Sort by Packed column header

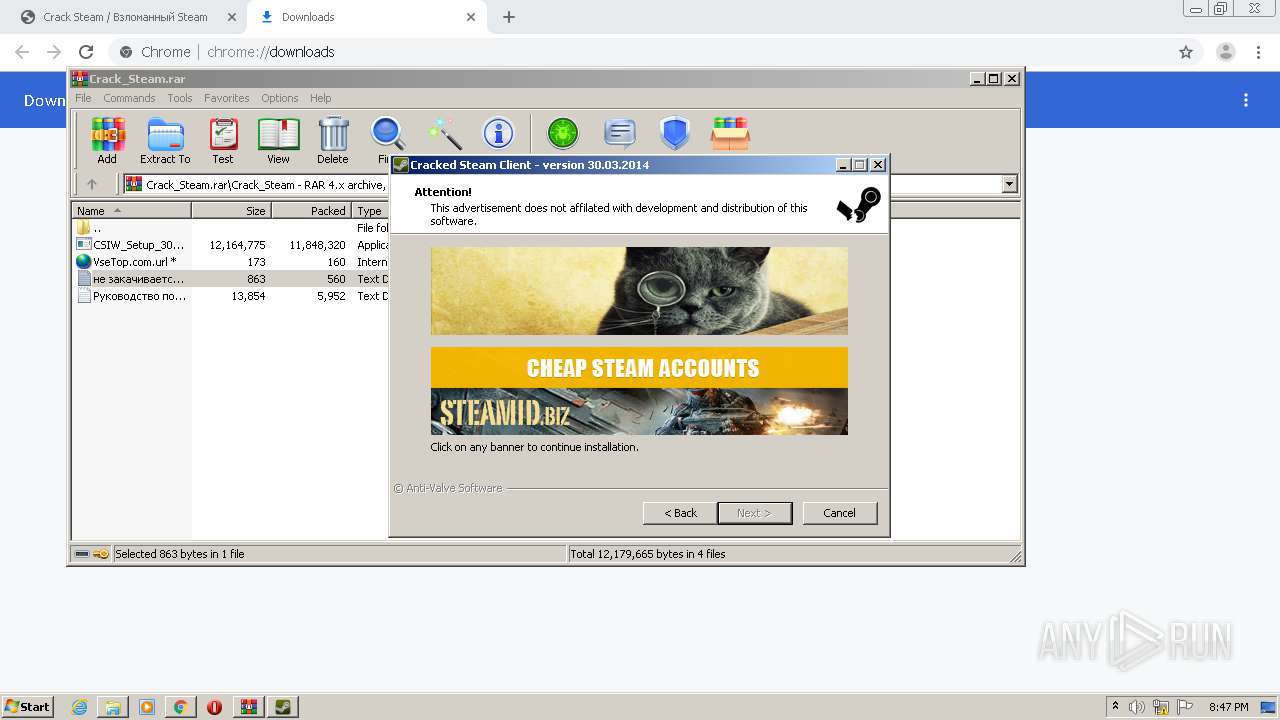click(311, 211)
